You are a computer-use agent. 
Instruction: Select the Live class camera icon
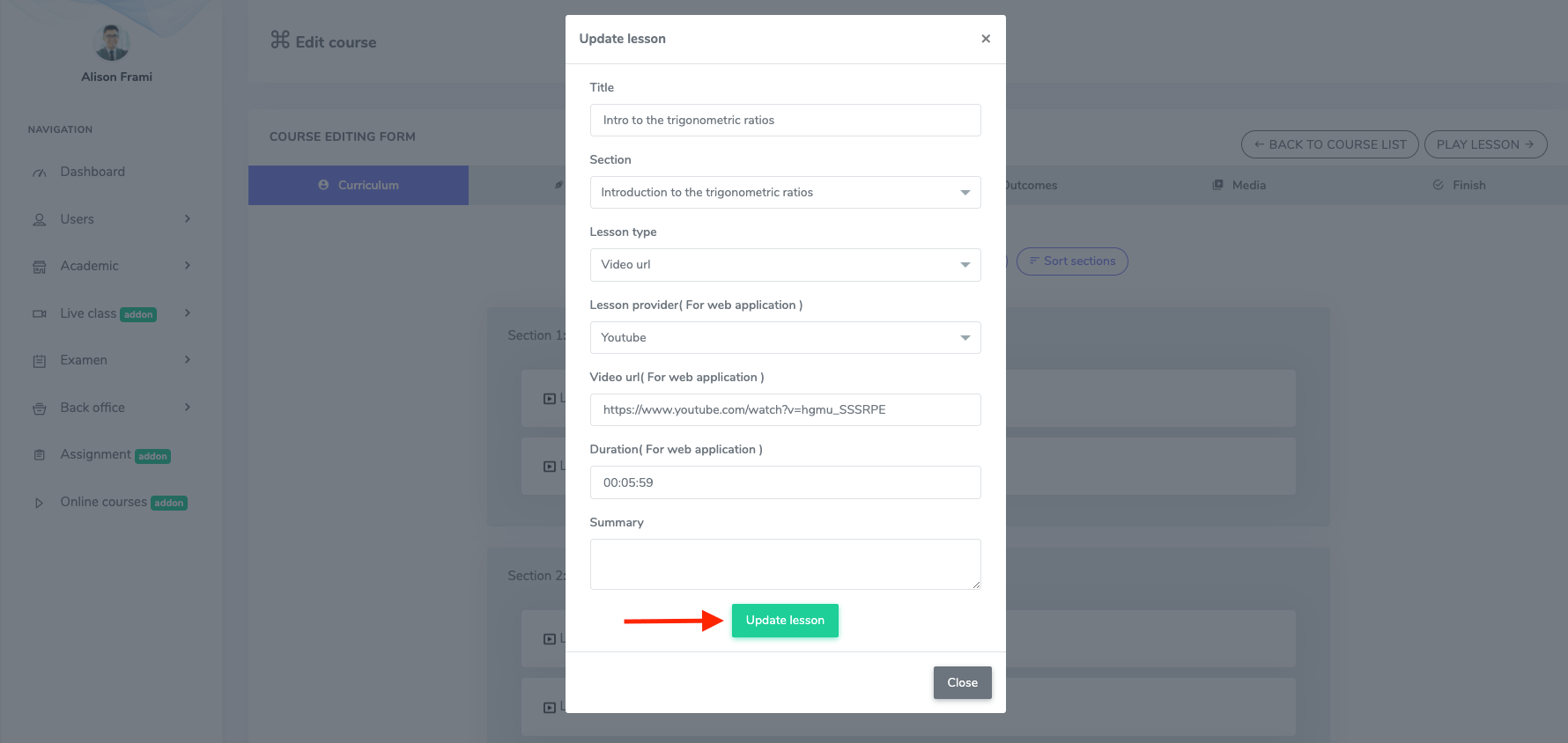click(x=40, y=313)
